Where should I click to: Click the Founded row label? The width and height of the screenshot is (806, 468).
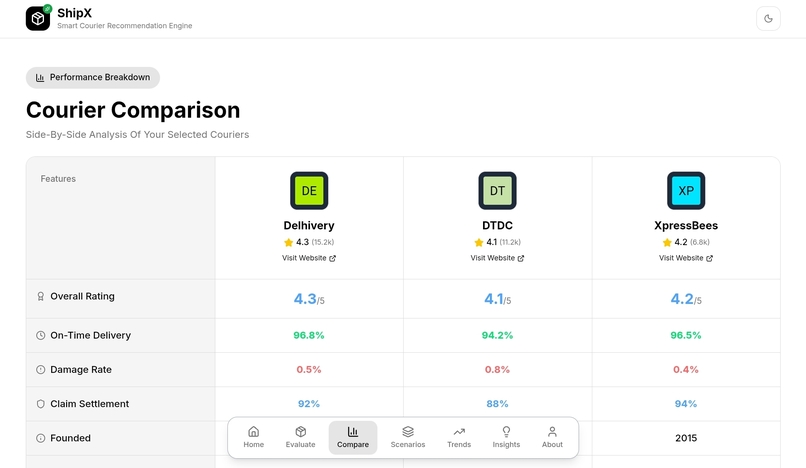tap(70, 438)
